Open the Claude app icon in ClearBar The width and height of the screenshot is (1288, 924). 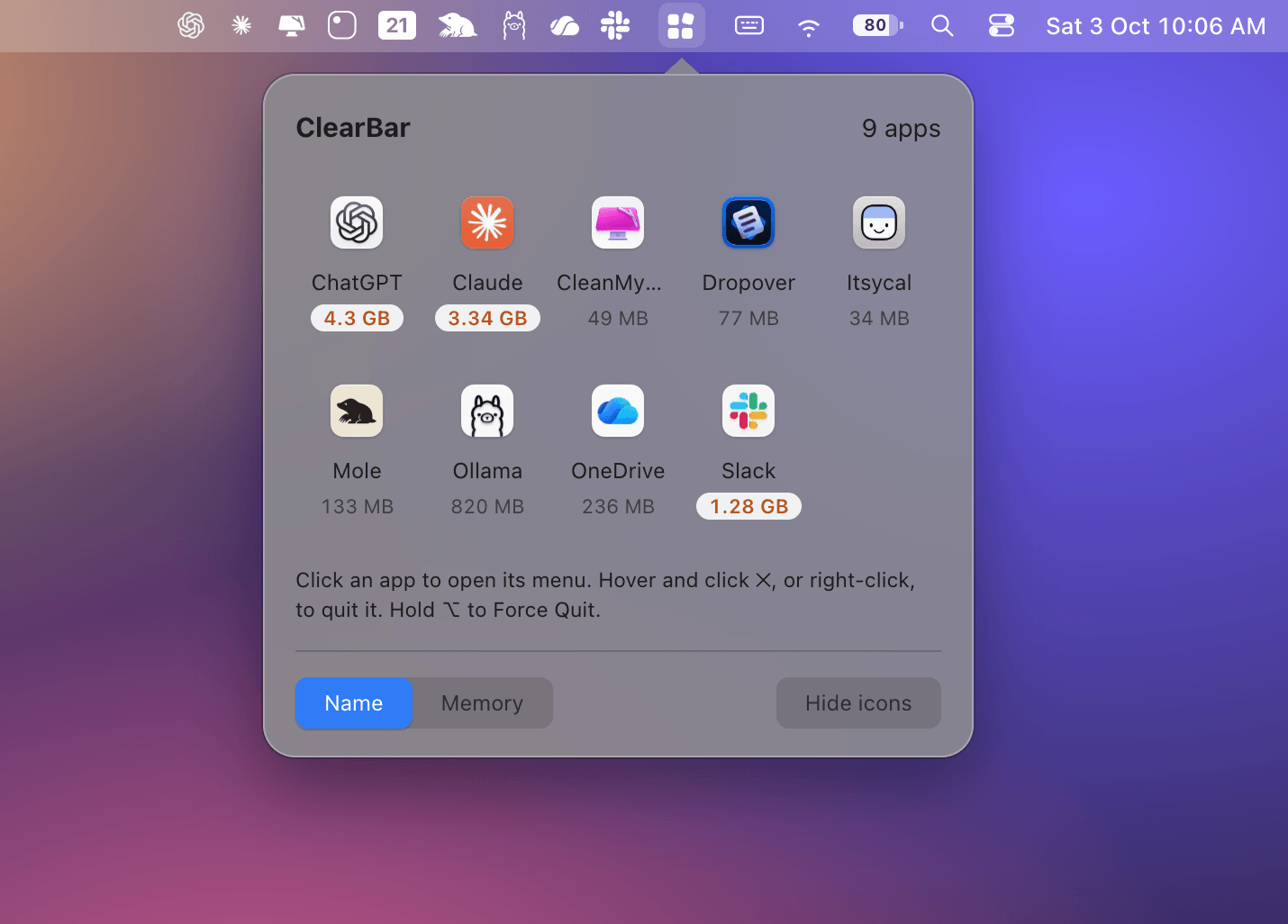(487, 222)
